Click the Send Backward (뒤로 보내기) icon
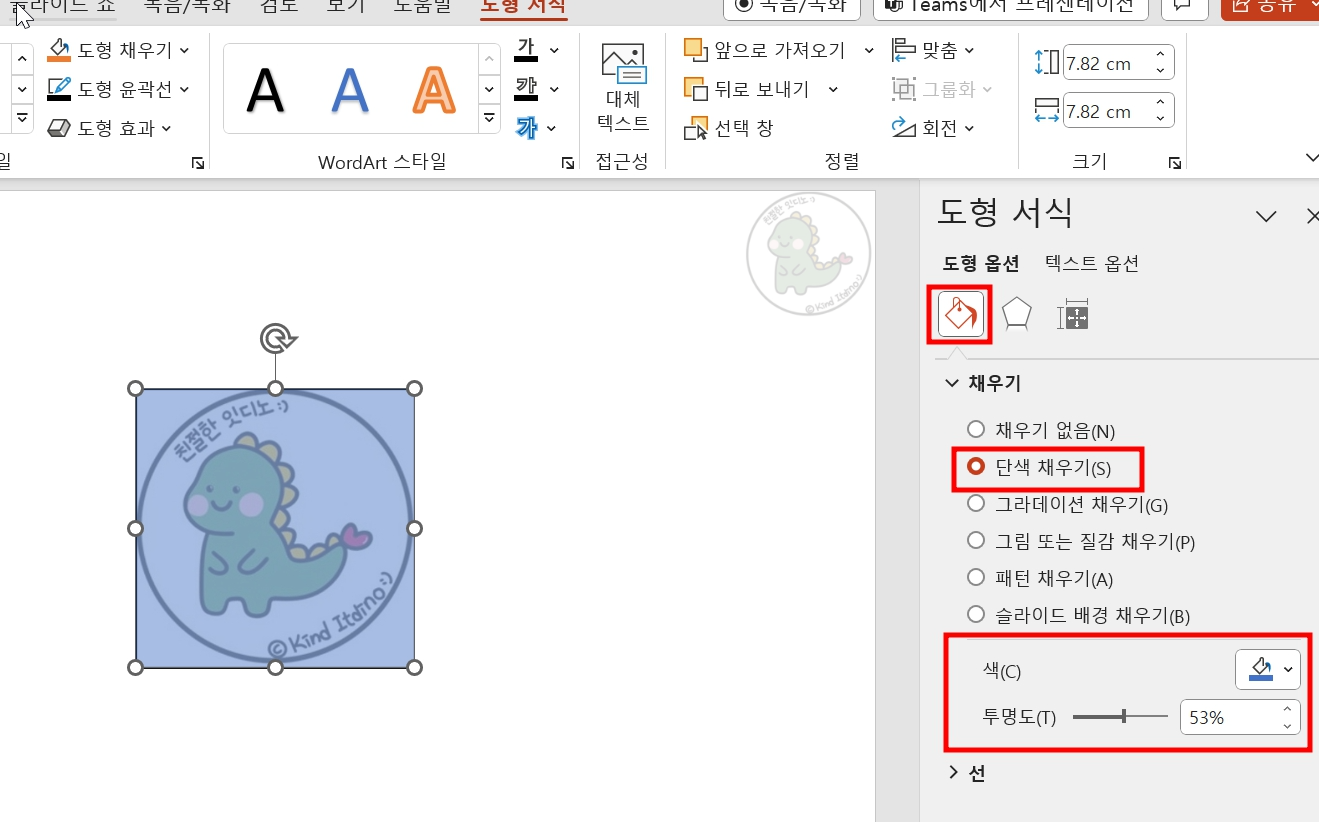 pos(694,89)
